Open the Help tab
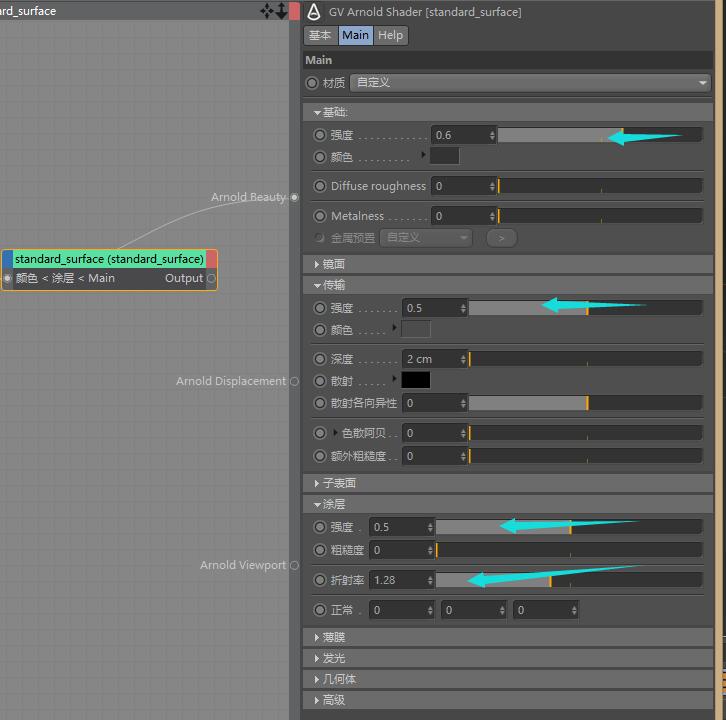726x720 pixels. [390, 35]
